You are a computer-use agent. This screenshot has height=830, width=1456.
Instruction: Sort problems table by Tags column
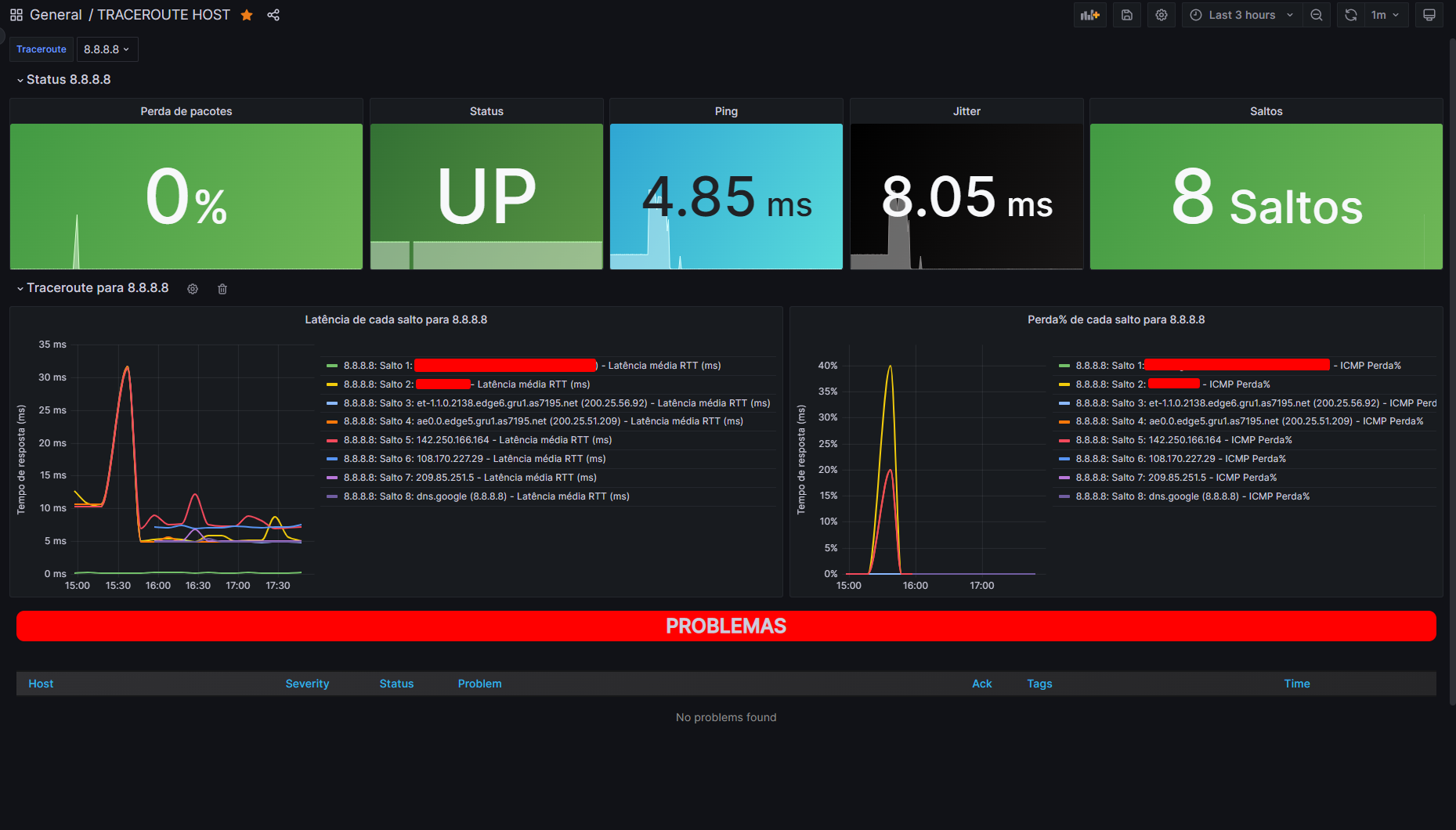pos(1039,684)
